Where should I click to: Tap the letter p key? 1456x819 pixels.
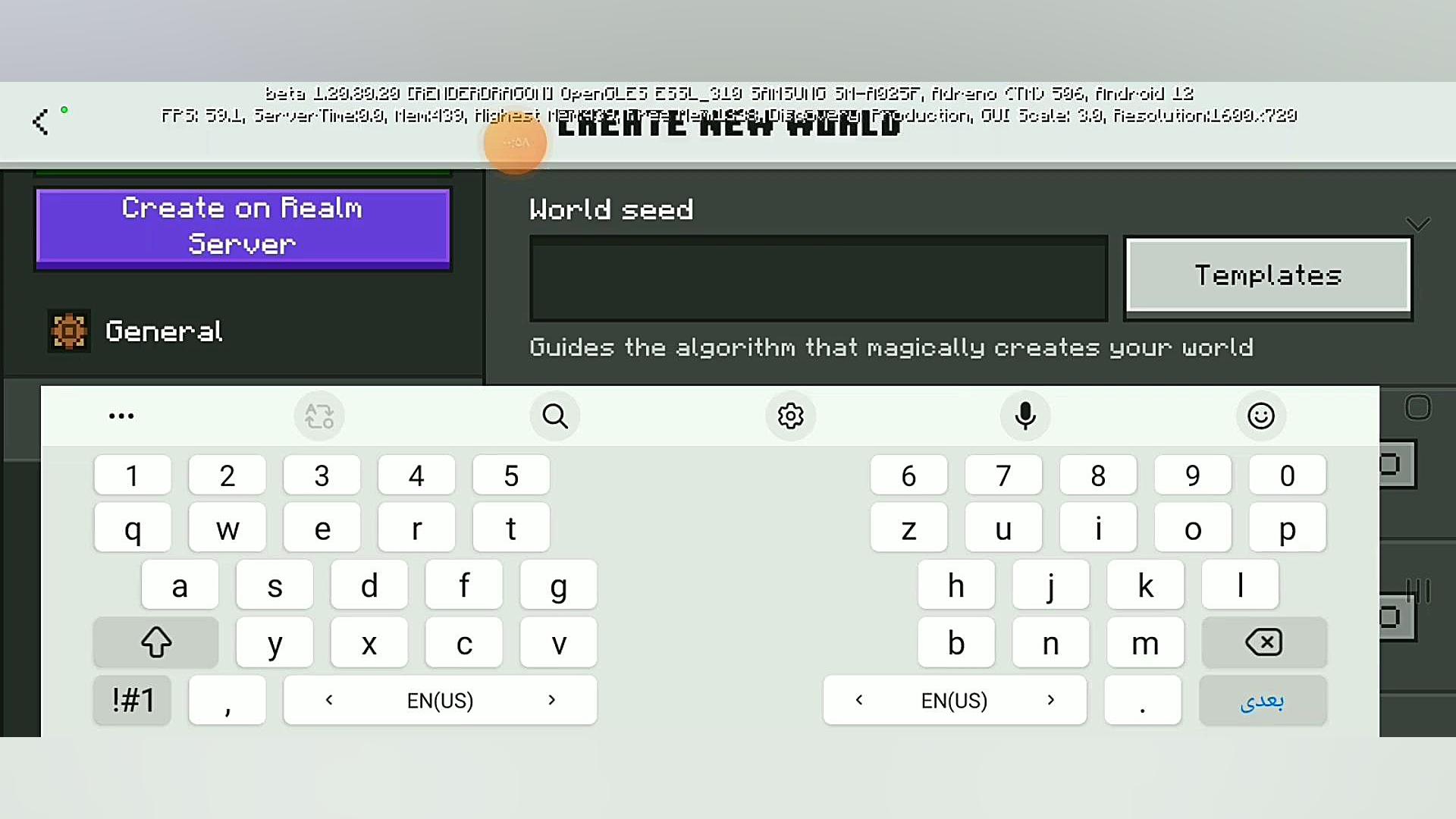[1288, 528]
